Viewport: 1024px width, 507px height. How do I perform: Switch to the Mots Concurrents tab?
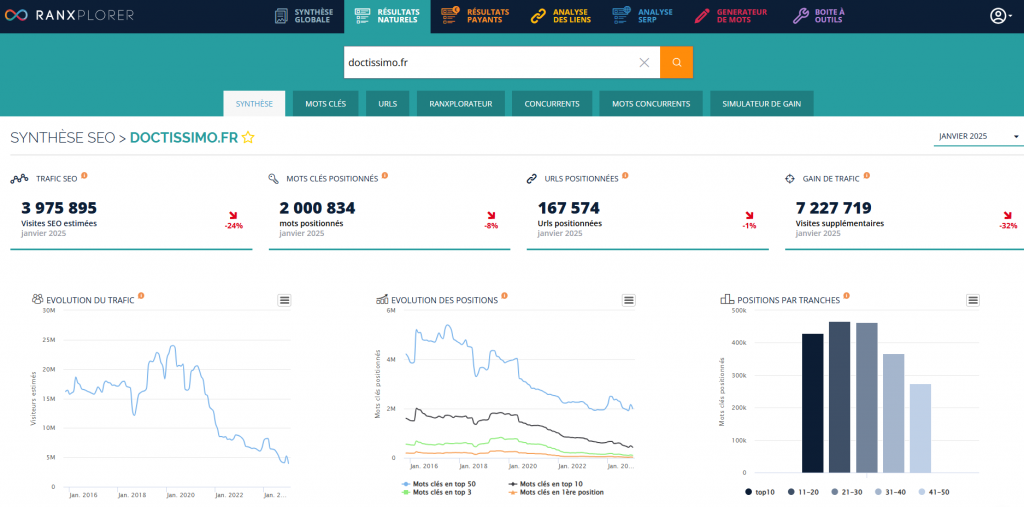(650, 104)
